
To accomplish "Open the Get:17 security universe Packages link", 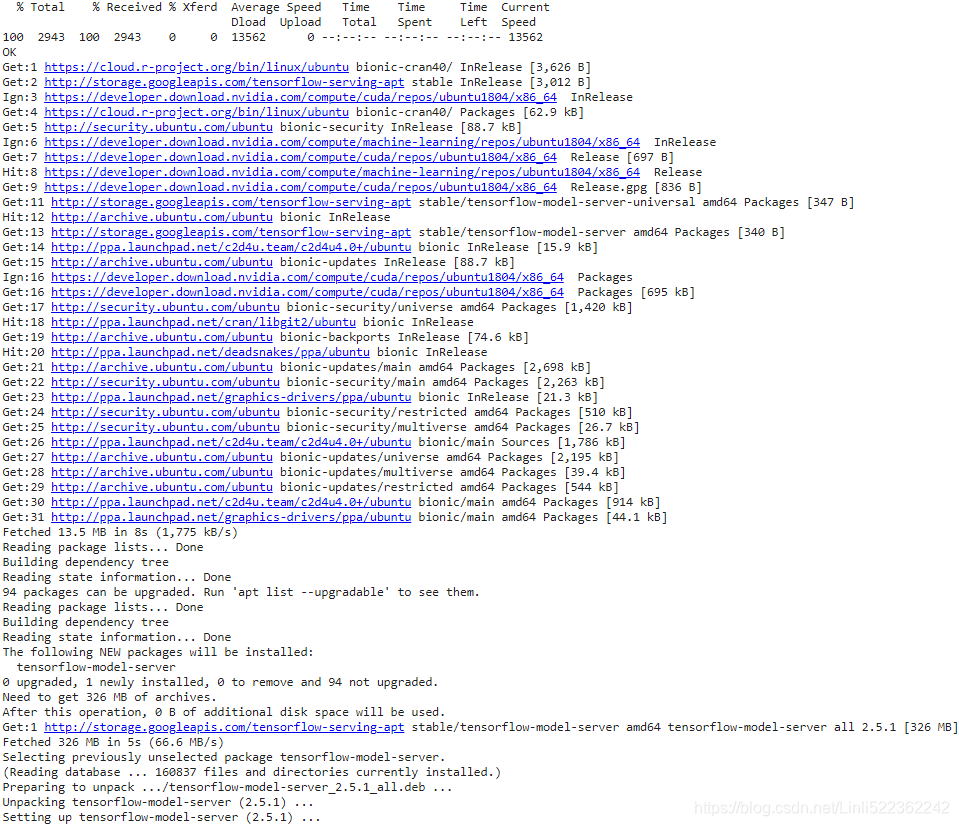I will click(165, 307).
